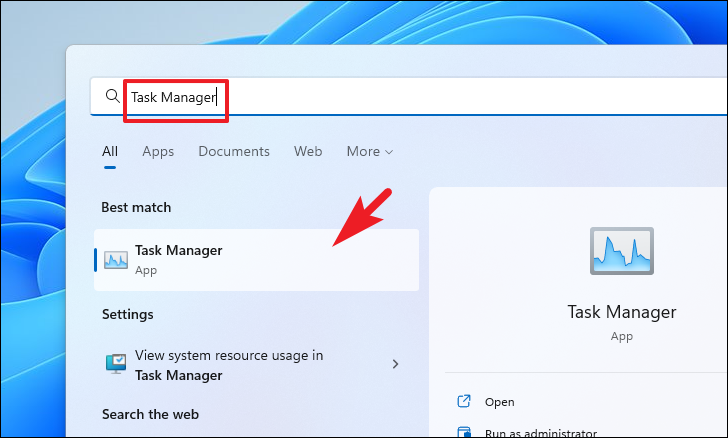This screenshot has width=728, height=438.
Task: Expand the chevron next to View system resource usage
Action: click(x=395, y=364)
